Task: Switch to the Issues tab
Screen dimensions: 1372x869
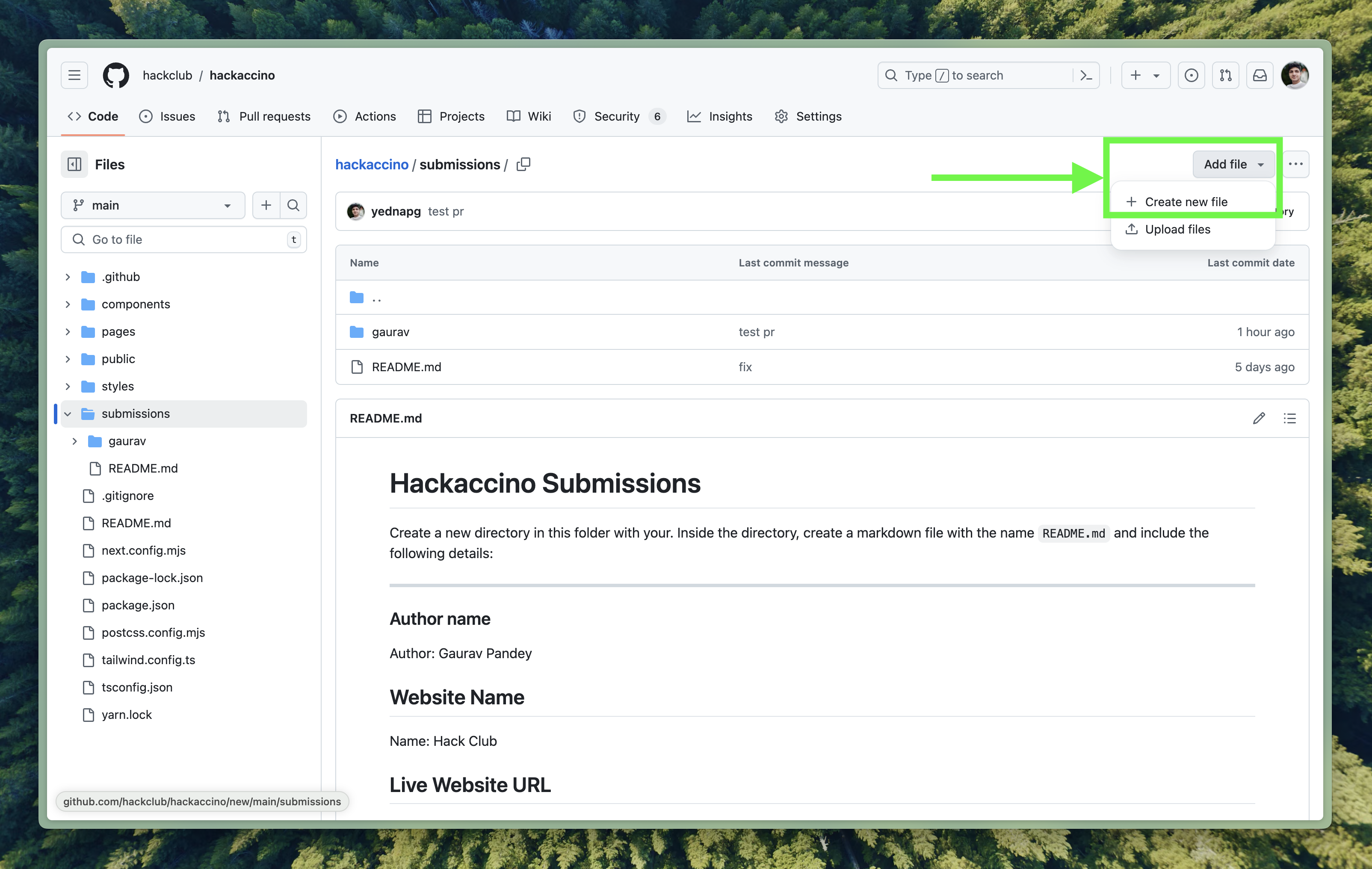Action: point(167,116)
